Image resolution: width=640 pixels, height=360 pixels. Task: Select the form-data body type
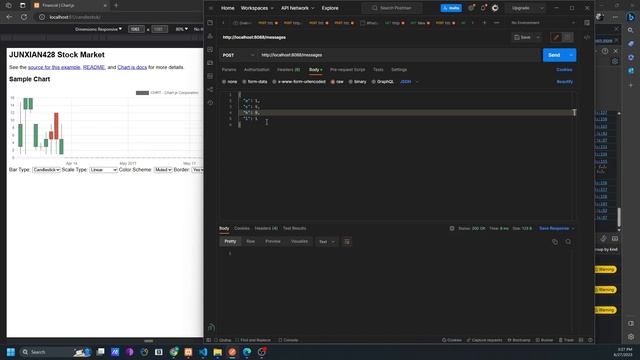[x=255, y=82]
